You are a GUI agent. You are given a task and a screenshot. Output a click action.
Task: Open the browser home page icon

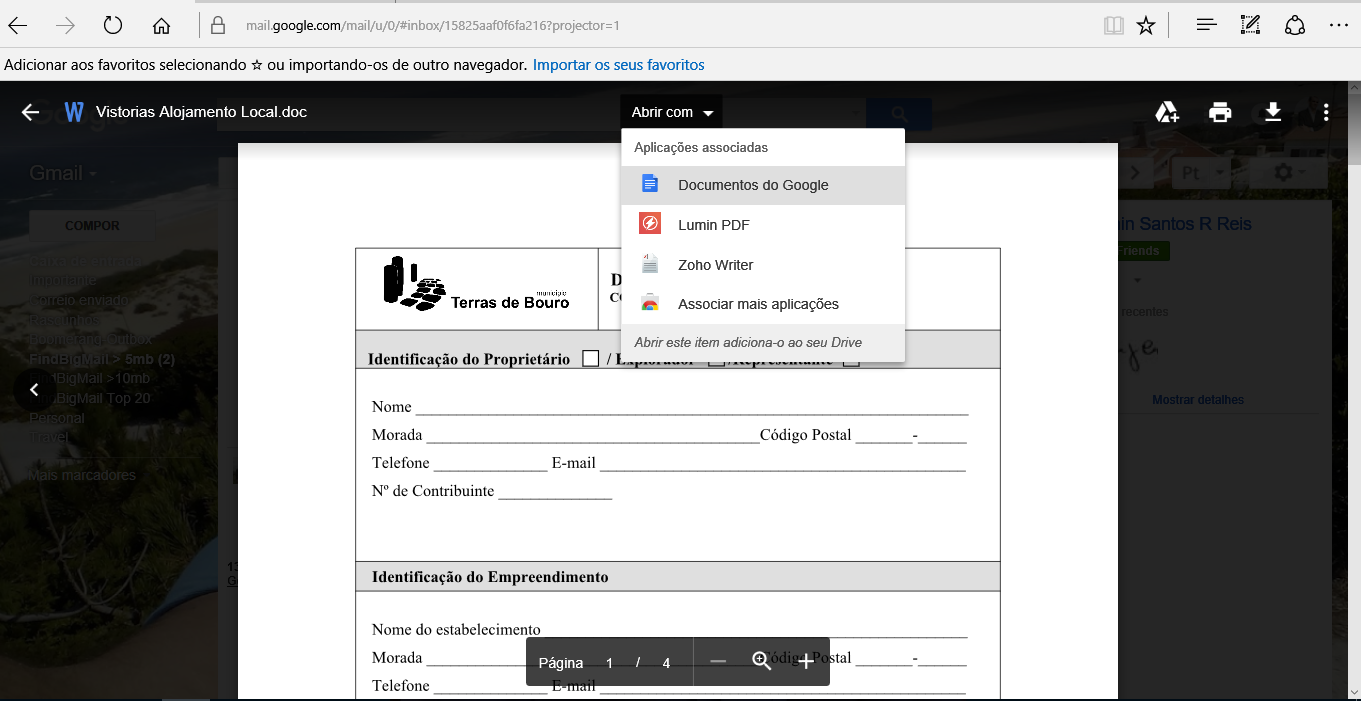161,25
